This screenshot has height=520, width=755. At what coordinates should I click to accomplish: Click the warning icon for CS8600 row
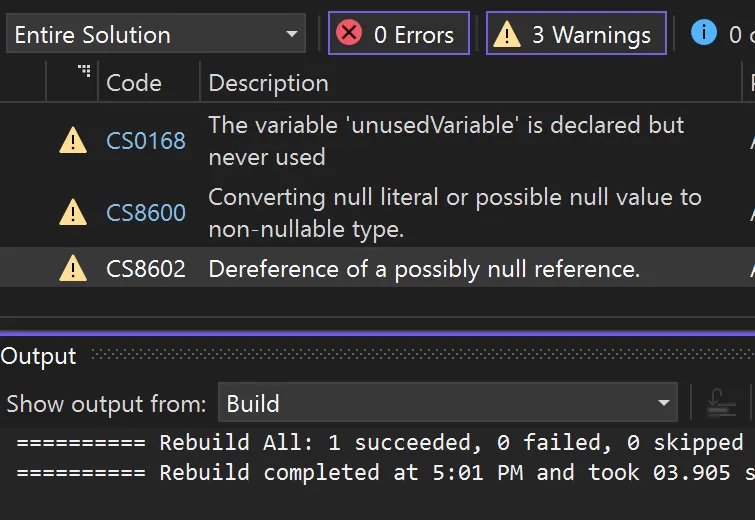point(73,212)
